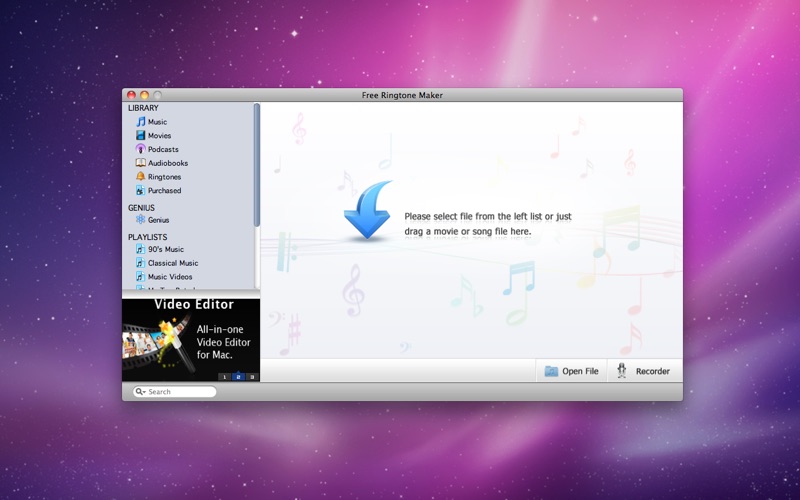Open the 90's Music playlist
Image resolution: width=800 pixels, height=500 pixels.
click(x=165, y=249)
